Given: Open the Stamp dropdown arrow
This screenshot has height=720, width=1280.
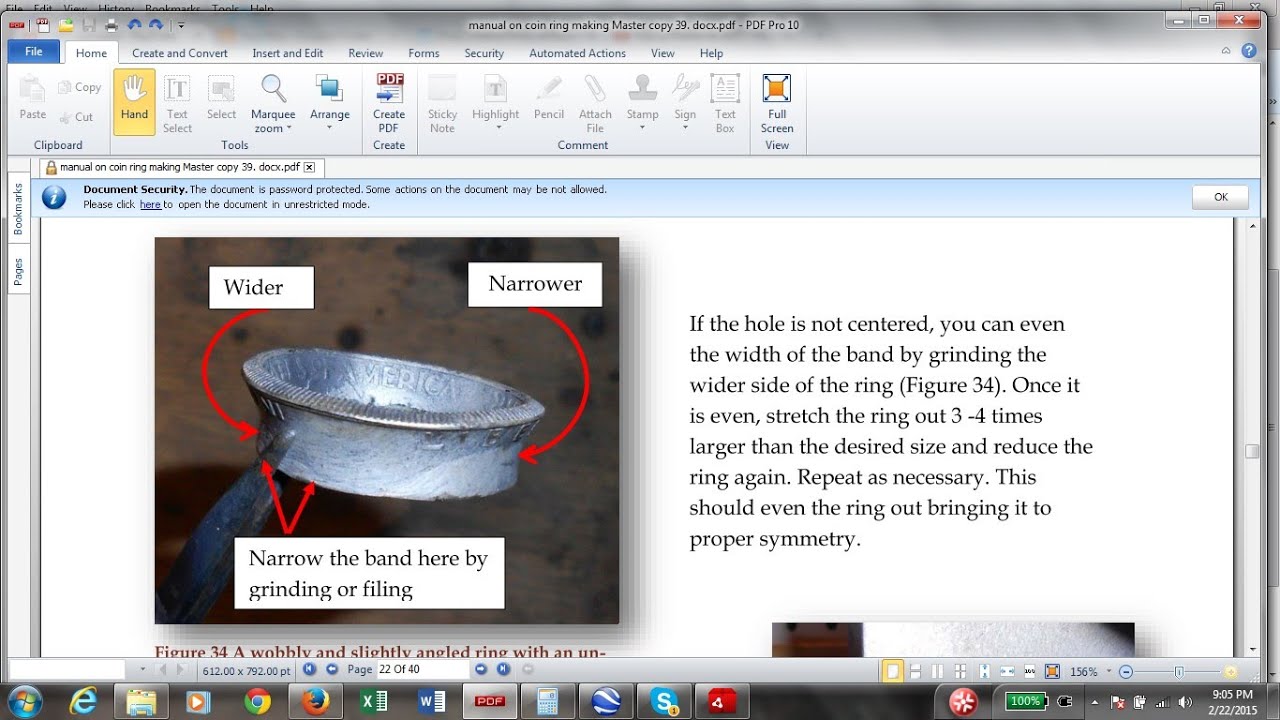Looking at the screenshot, I should coord(642,129).
